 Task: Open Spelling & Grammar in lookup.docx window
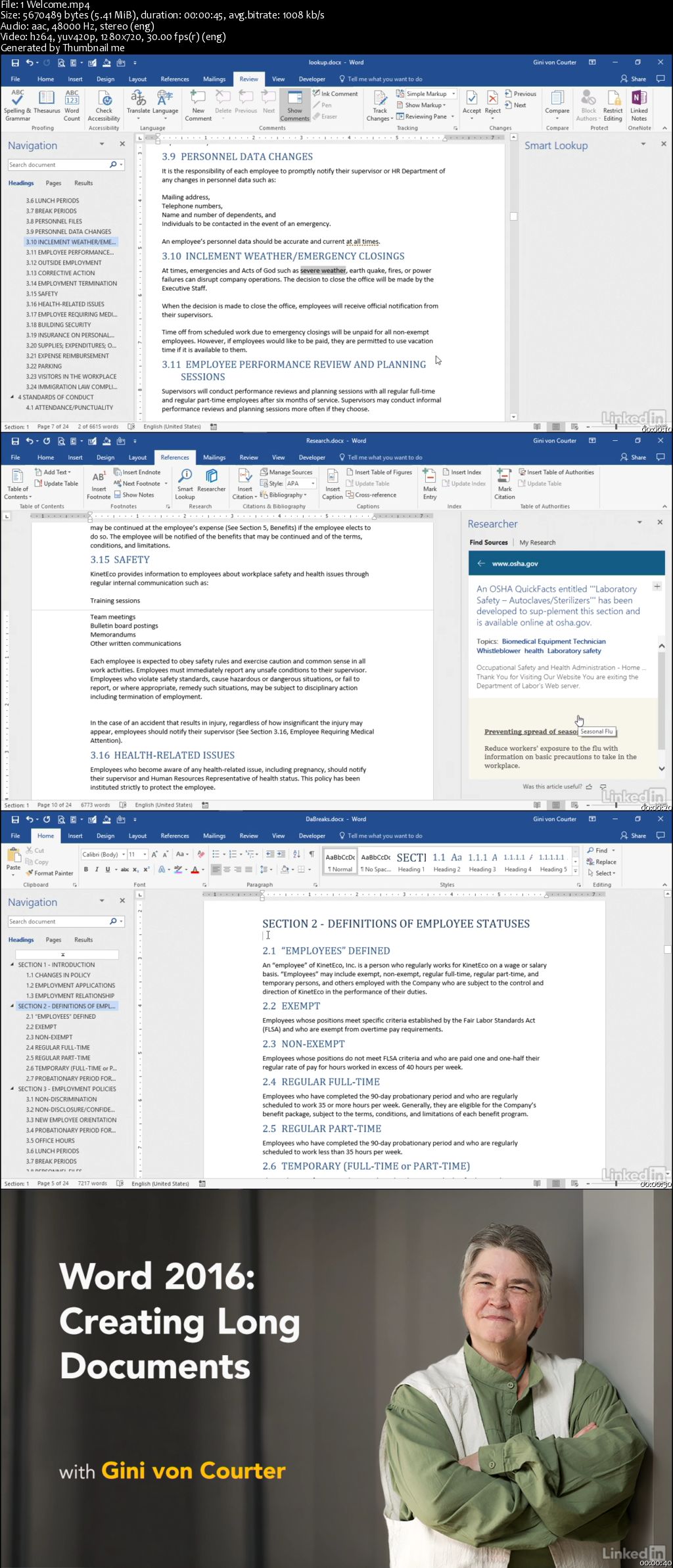[x=17, y=106]
